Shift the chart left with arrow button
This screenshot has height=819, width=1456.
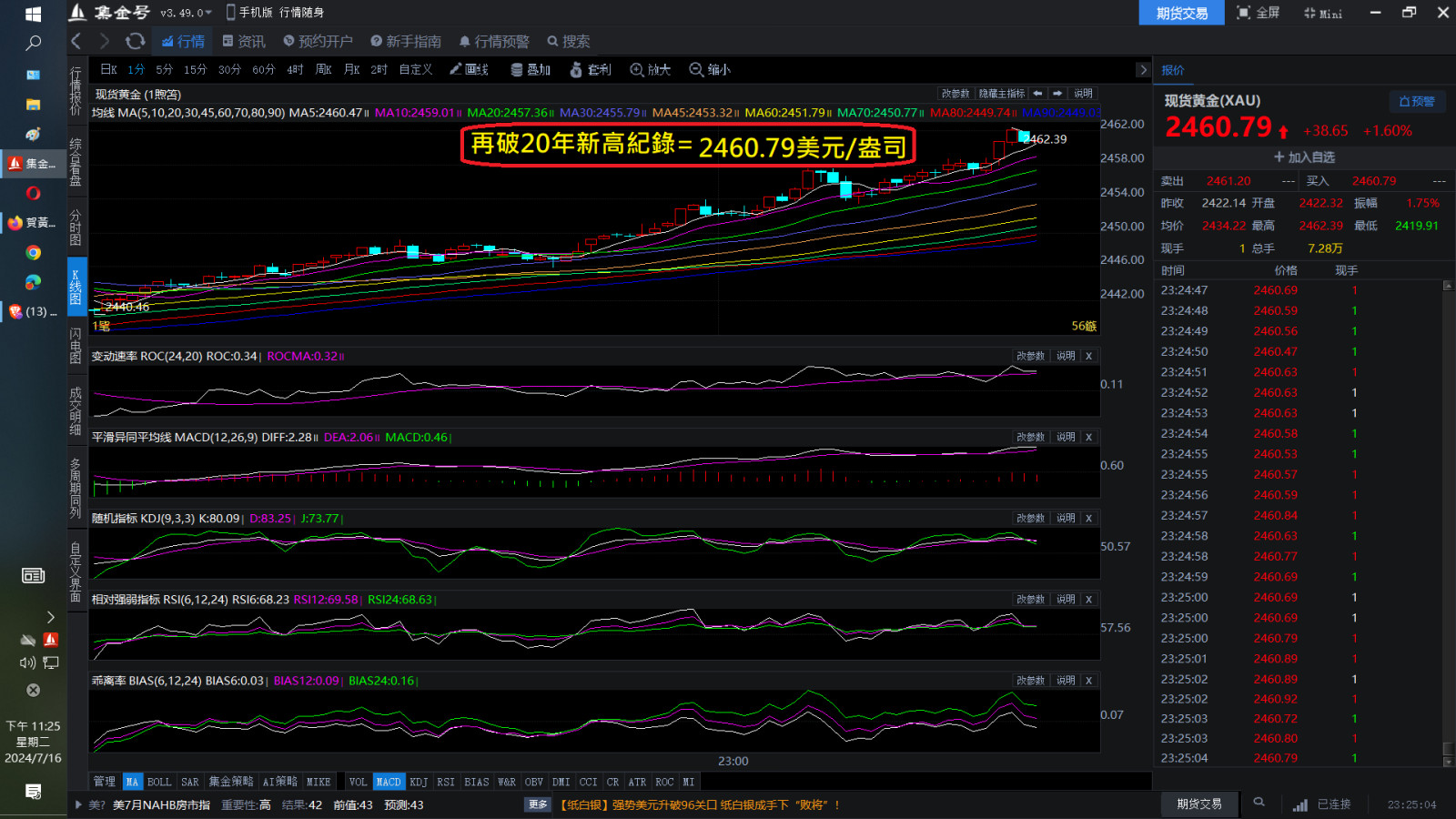coord(1037,94)
